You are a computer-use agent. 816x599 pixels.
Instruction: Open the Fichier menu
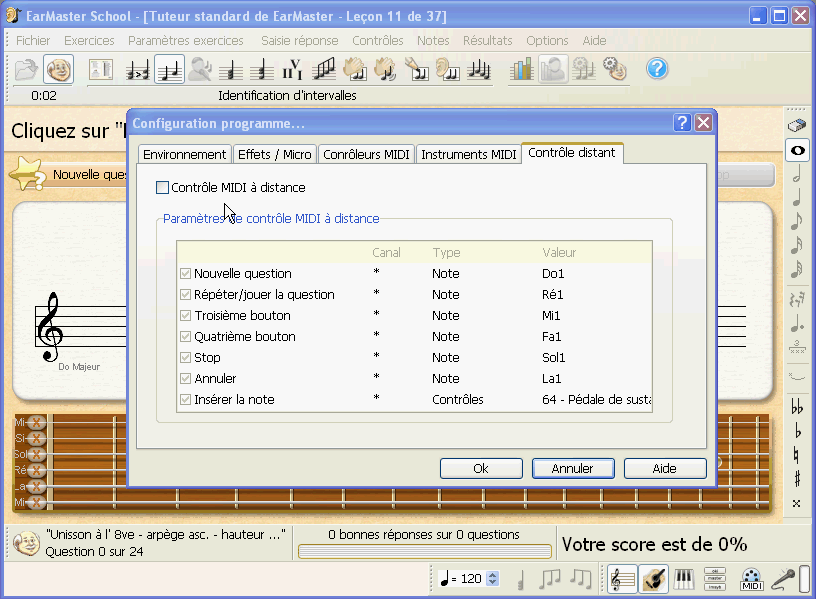click(33, 41)
